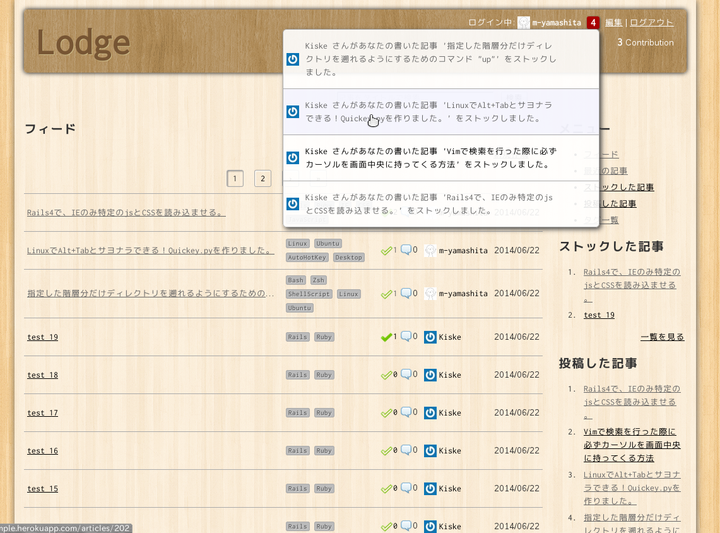
Task: Click stock checkmark on test 16 row
Action: [386, 451]
